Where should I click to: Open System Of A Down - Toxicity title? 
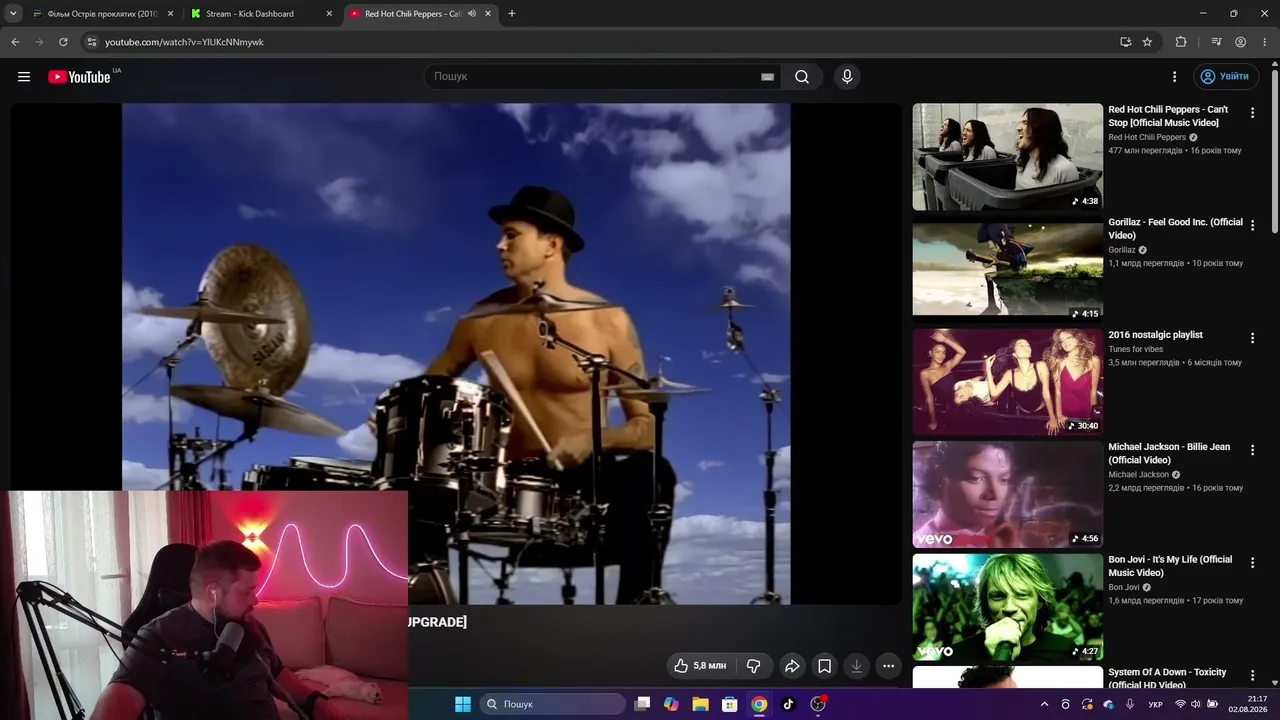(x=1167, y=678)
